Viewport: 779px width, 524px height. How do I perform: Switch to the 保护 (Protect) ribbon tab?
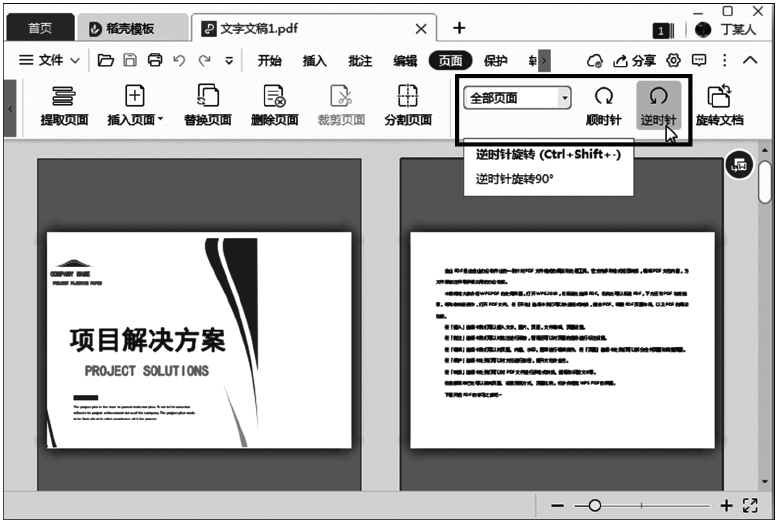pyautogui.click(x=495, y=61)
